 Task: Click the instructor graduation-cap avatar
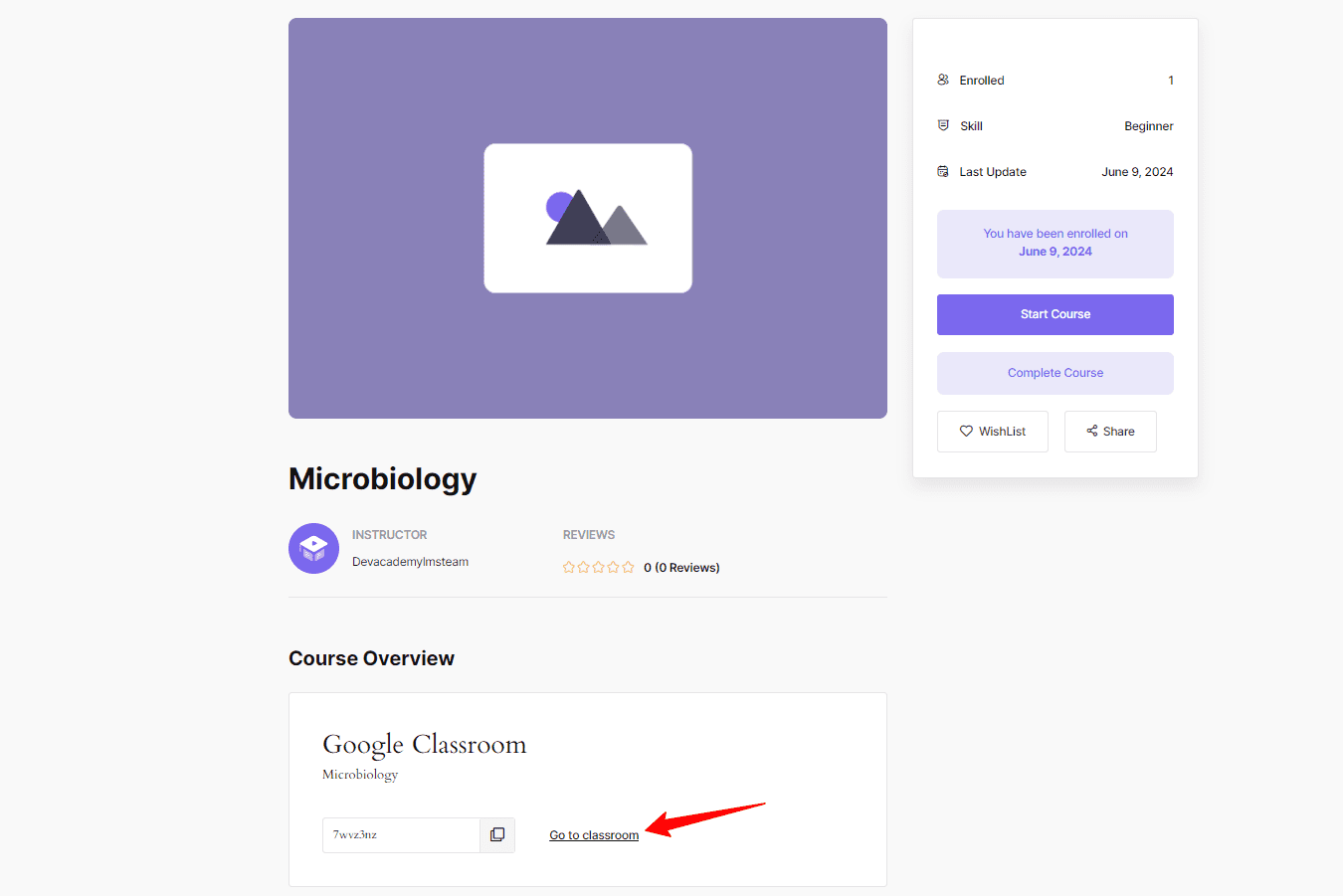coord(313,548)
